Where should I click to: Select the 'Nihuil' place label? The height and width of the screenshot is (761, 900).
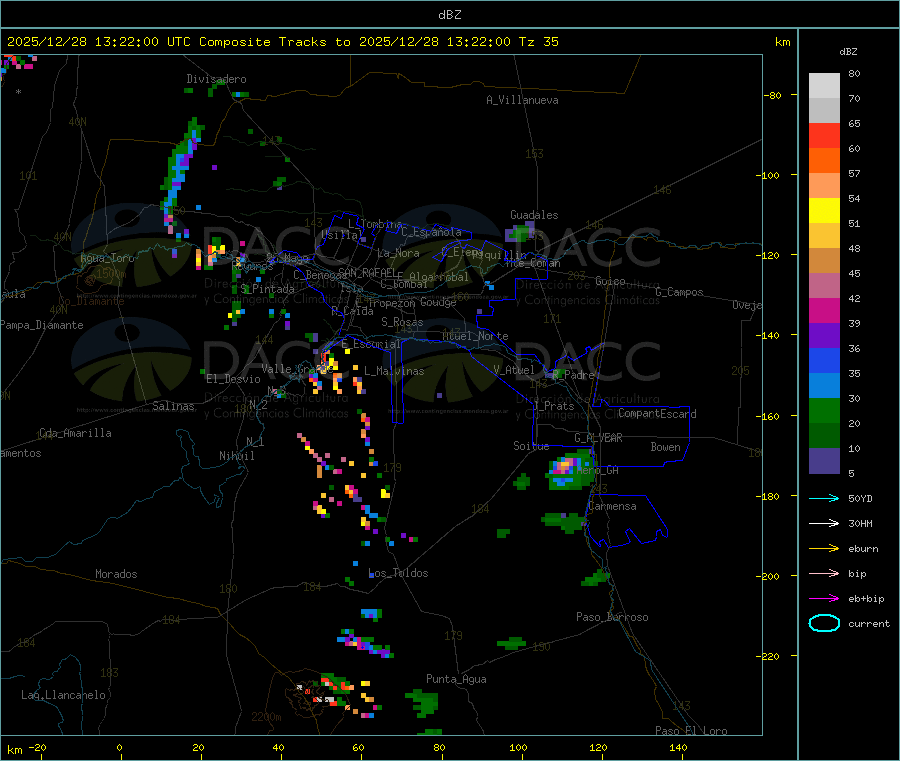(x=237, y=456)
